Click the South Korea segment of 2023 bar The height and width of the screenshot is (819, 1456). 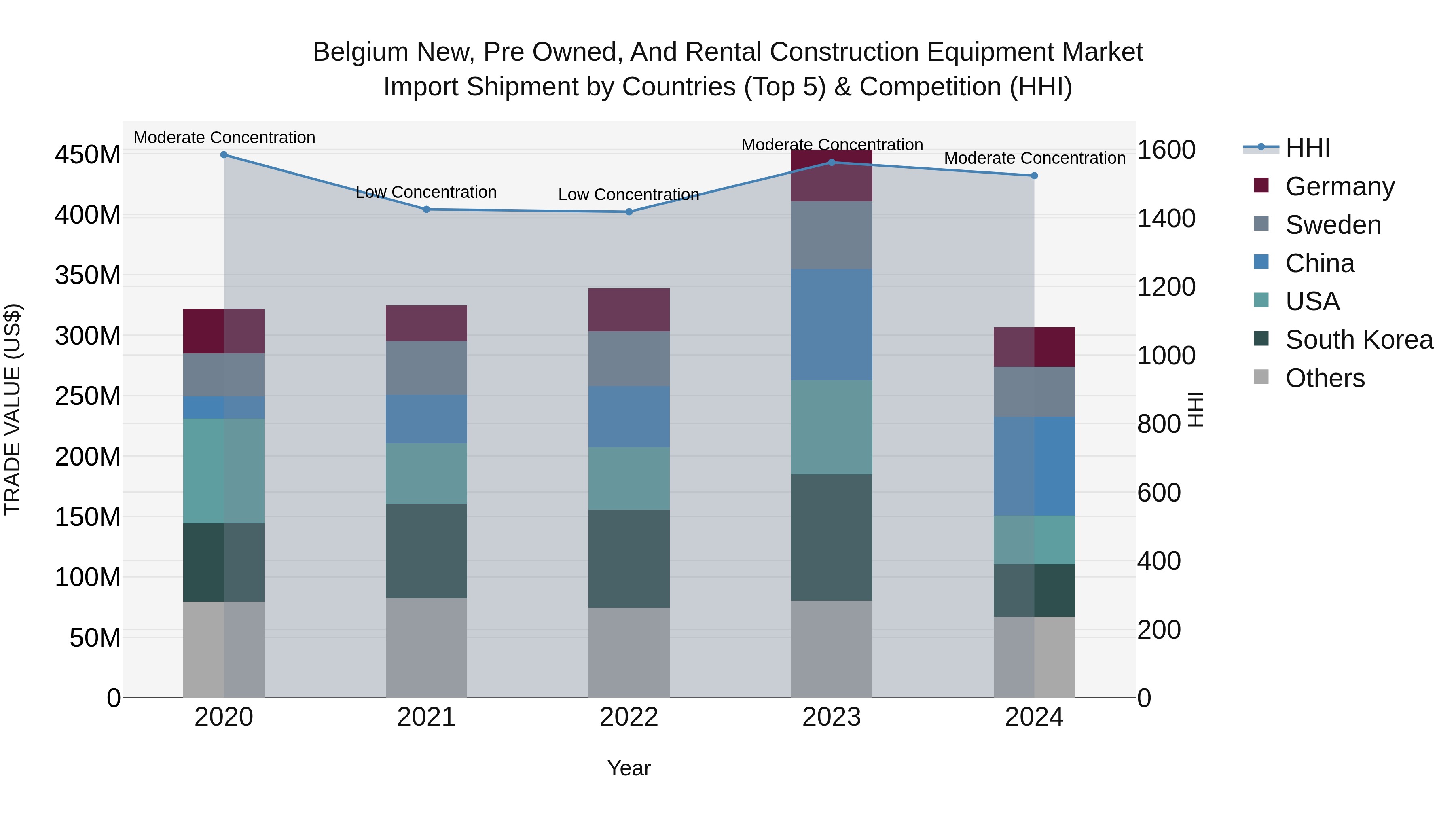(x=832, y=538)
